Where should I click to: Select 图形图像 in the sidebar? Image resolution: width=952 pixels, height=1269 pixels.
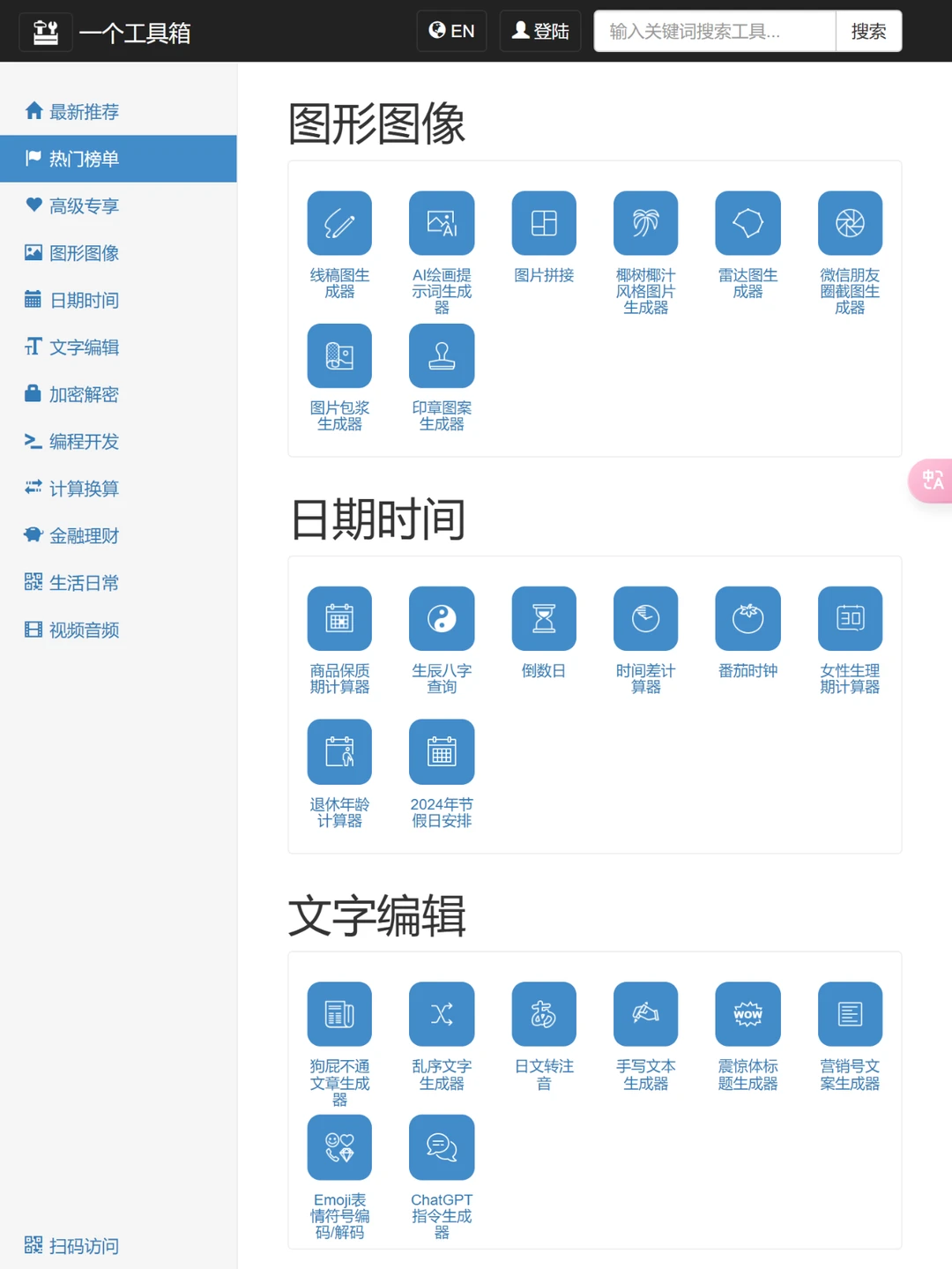[85, 253]
